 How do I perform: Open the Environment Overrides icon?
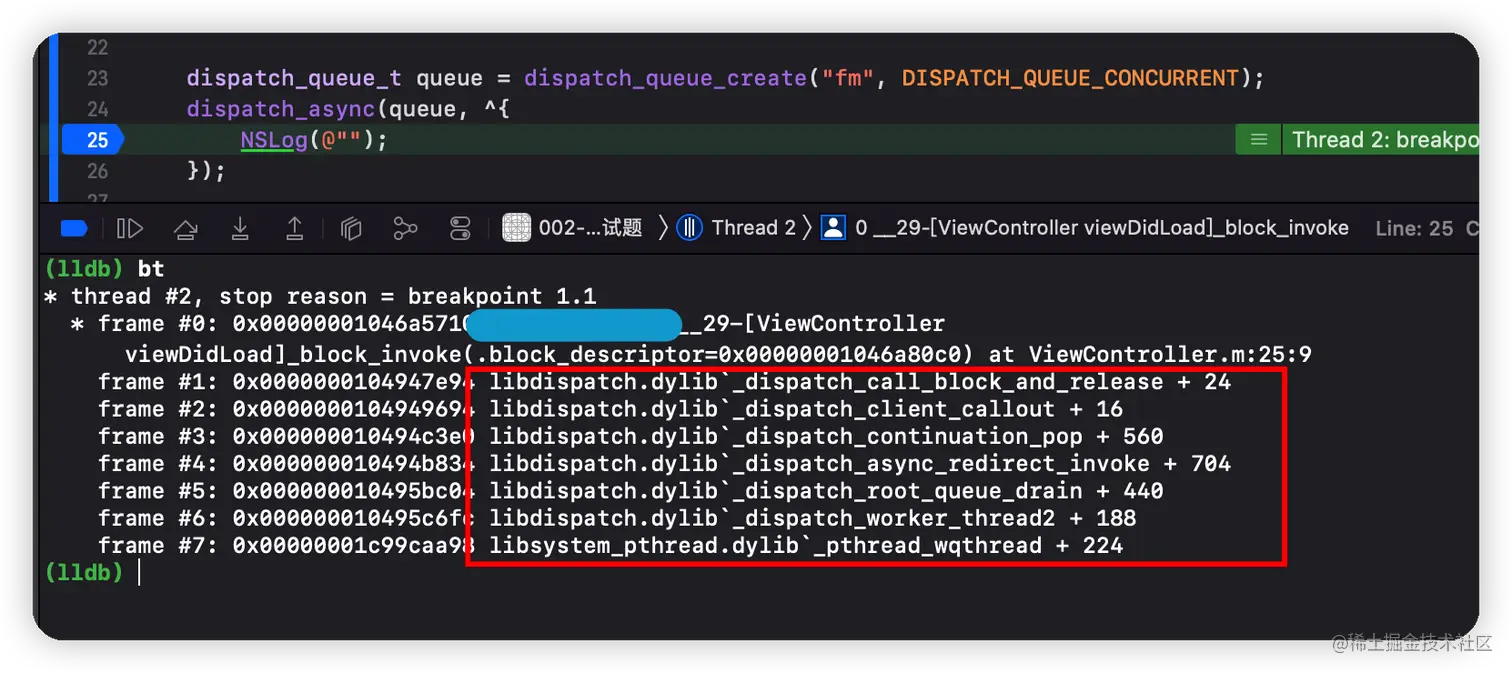tap(460, 229)
